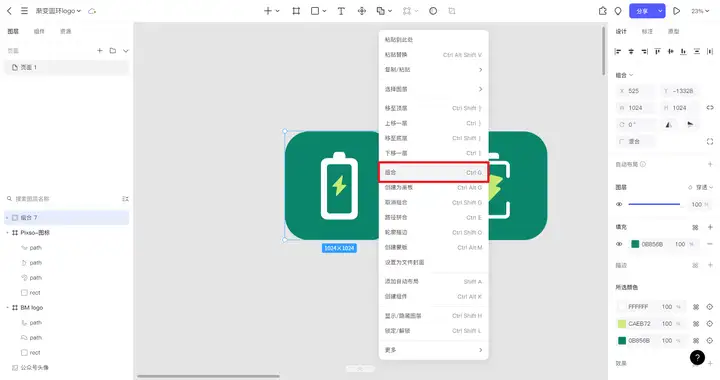Image resolution: width=720 pixels, height=380 pixels.
Task: Flip the selection horizontally
Action: [669, 124]
